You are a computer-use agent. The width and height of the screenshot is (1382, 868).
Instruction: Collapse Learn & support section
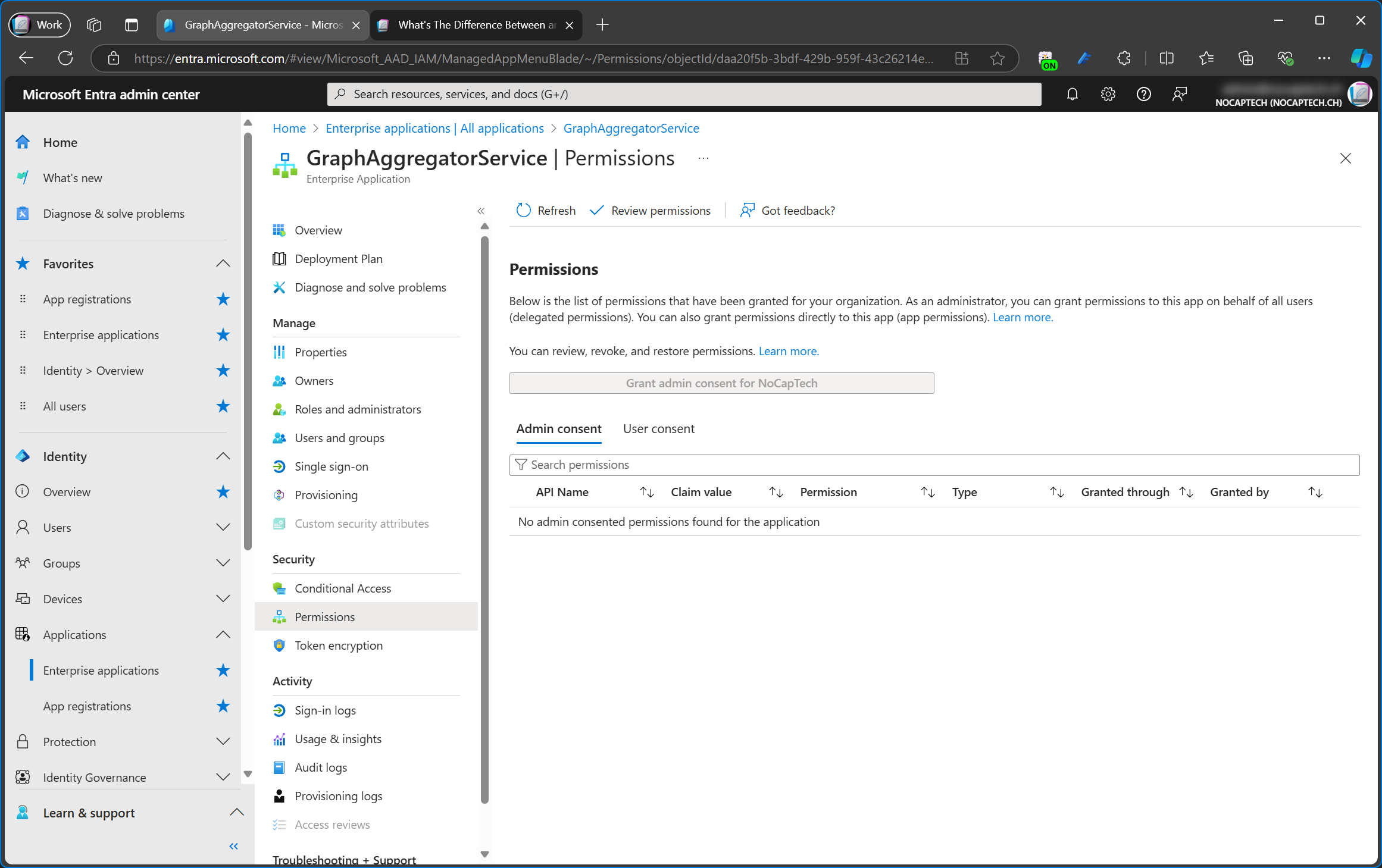236,813
